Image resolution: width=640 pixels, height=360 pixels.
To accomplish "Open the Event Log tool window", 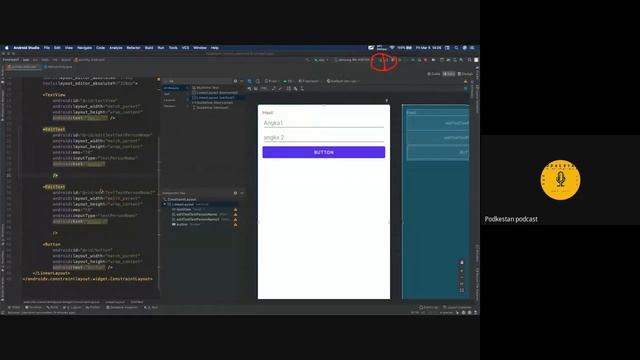I will pyautogui.click(x=428, y=307).
